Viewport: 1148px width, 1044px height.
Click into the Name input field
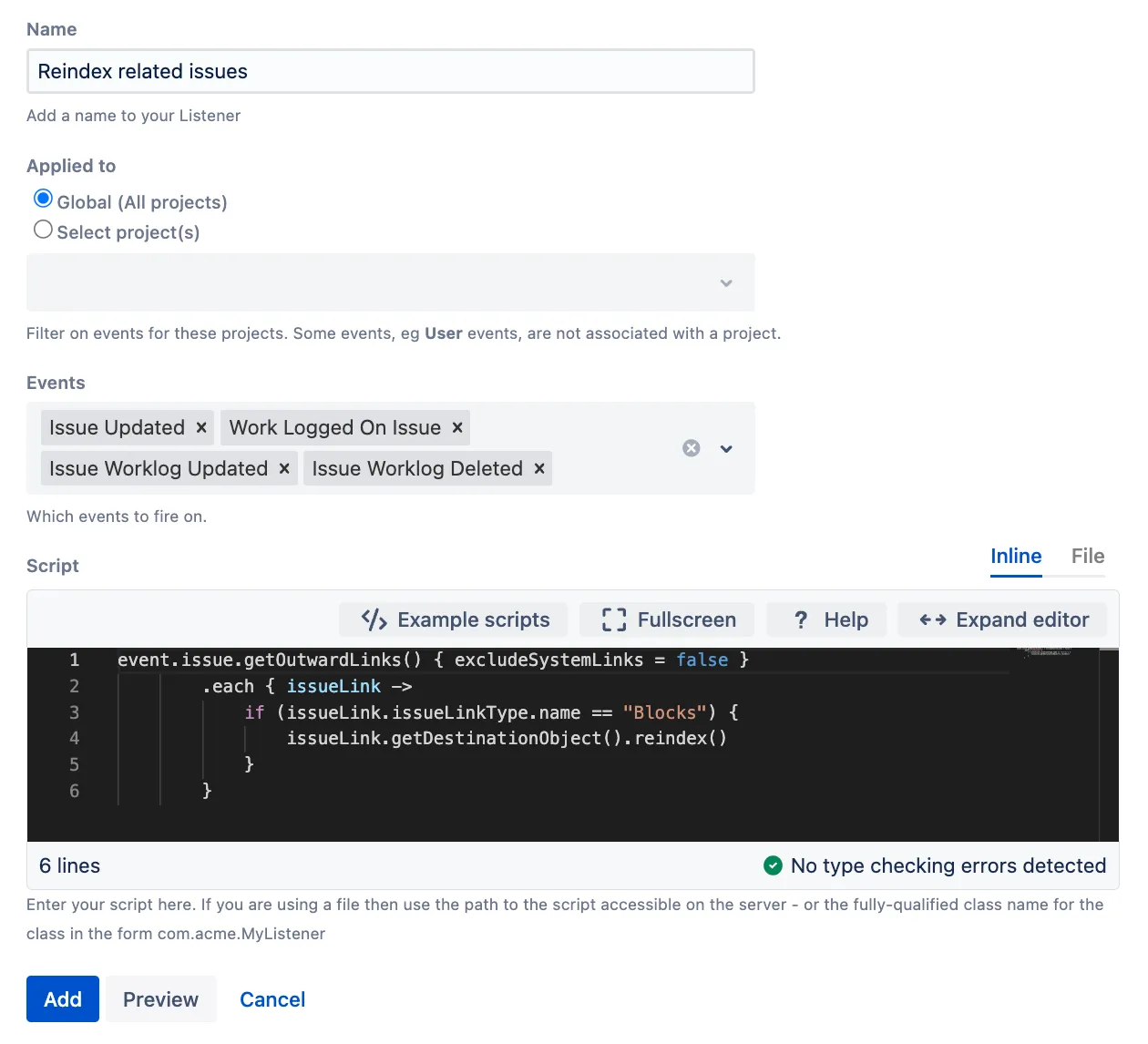(391, 71)
